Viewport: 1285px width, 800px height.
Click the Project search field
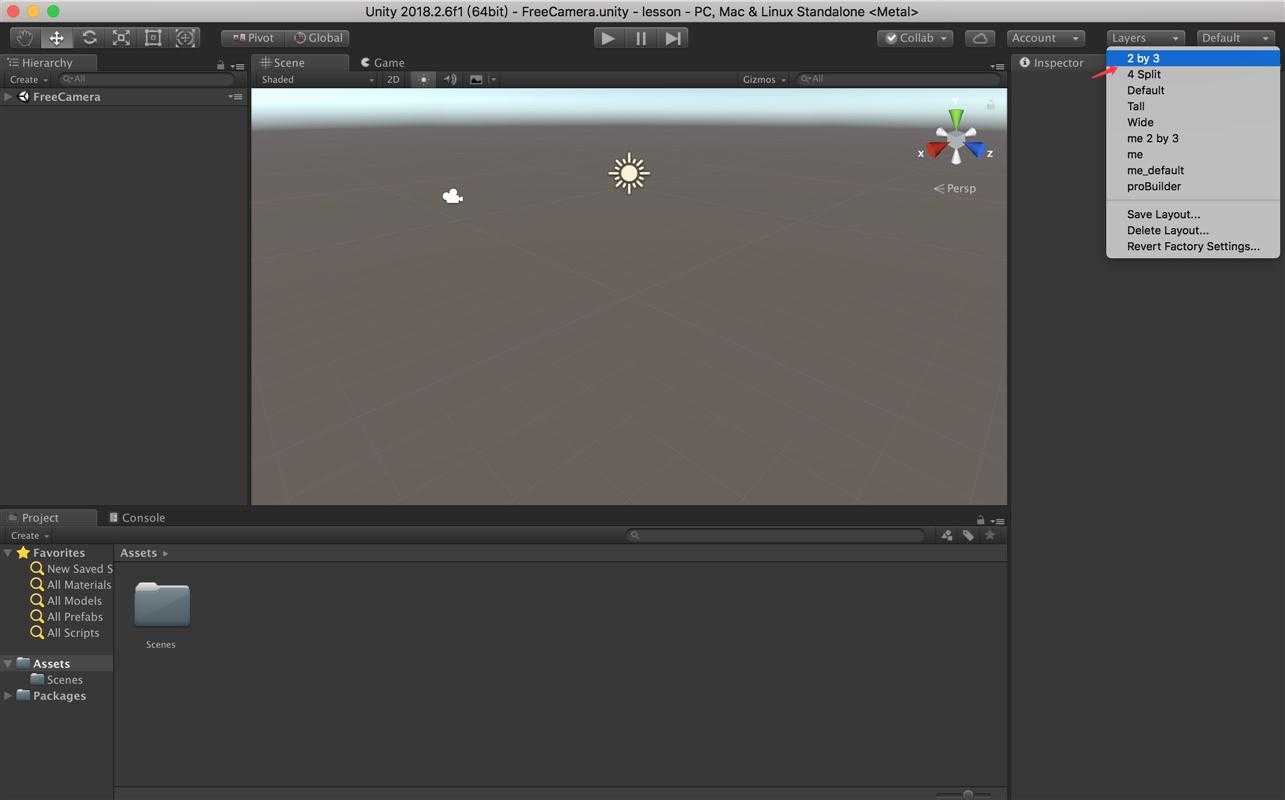pyautogui.click(x=775, y=535)
